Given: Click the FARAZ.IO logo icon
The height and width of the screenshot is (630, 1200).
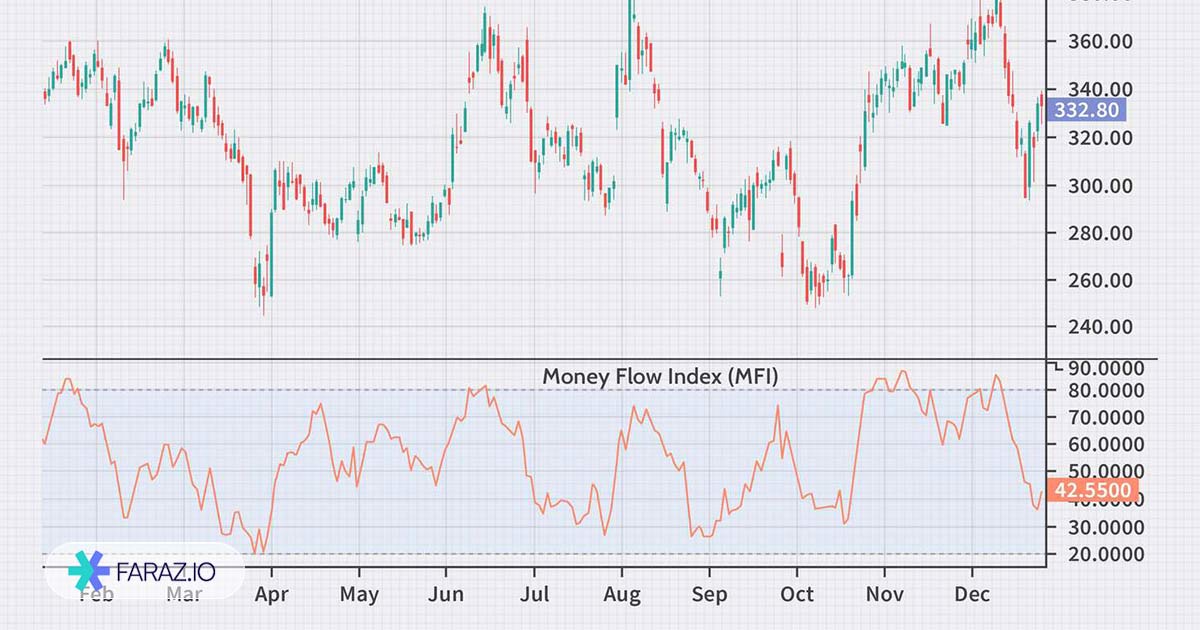Looking at the screenshot, I should pos(89,571).
